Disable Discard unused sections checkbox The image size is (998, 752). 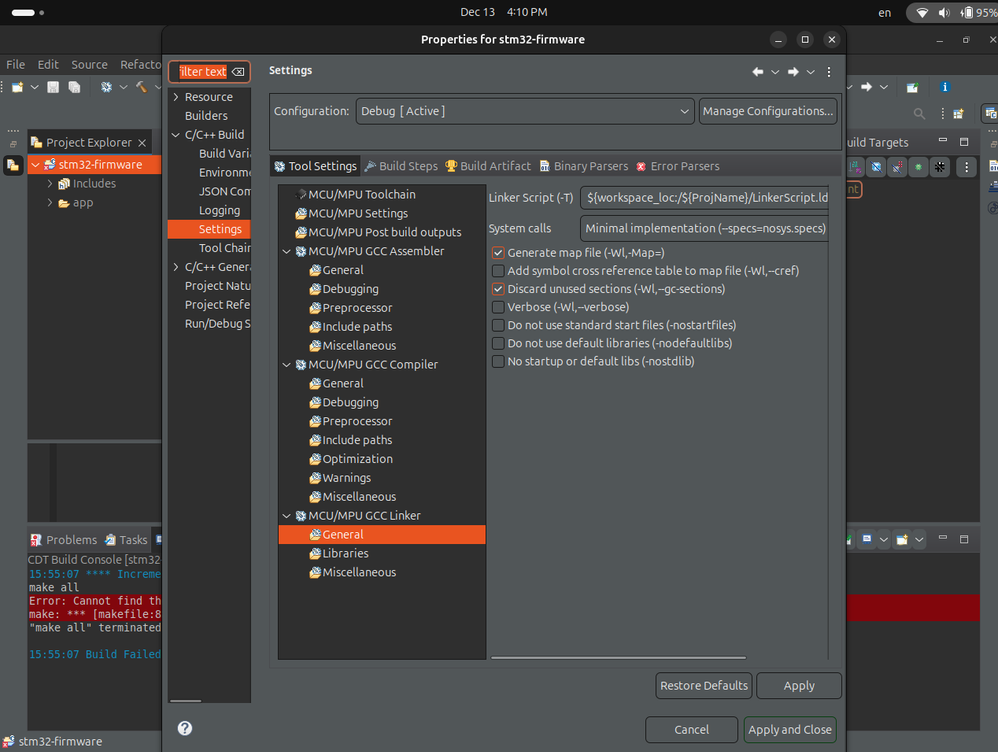point(498,289)
